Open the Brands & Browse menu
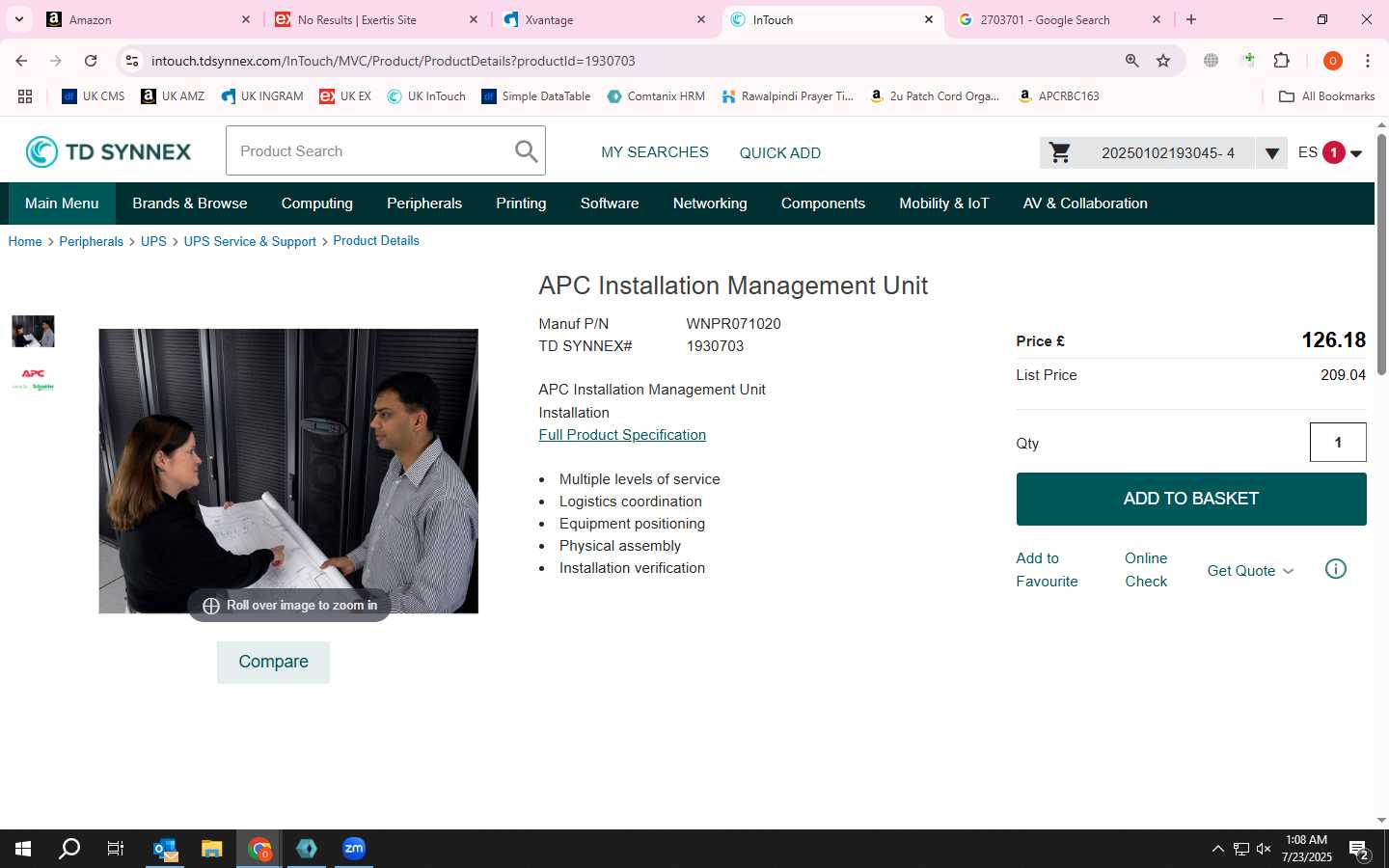1389x868 pixels. 190,203
